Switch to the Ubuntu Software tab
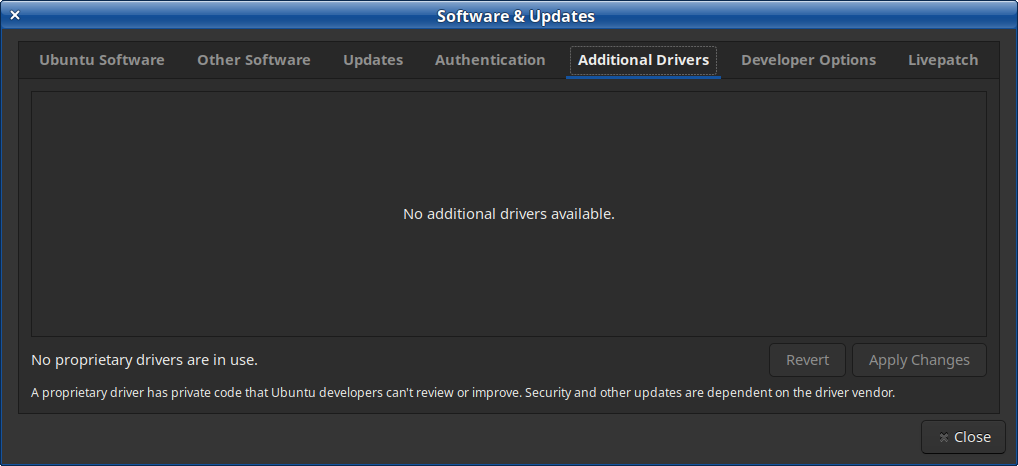1018x466 pixels. (102, 60)
